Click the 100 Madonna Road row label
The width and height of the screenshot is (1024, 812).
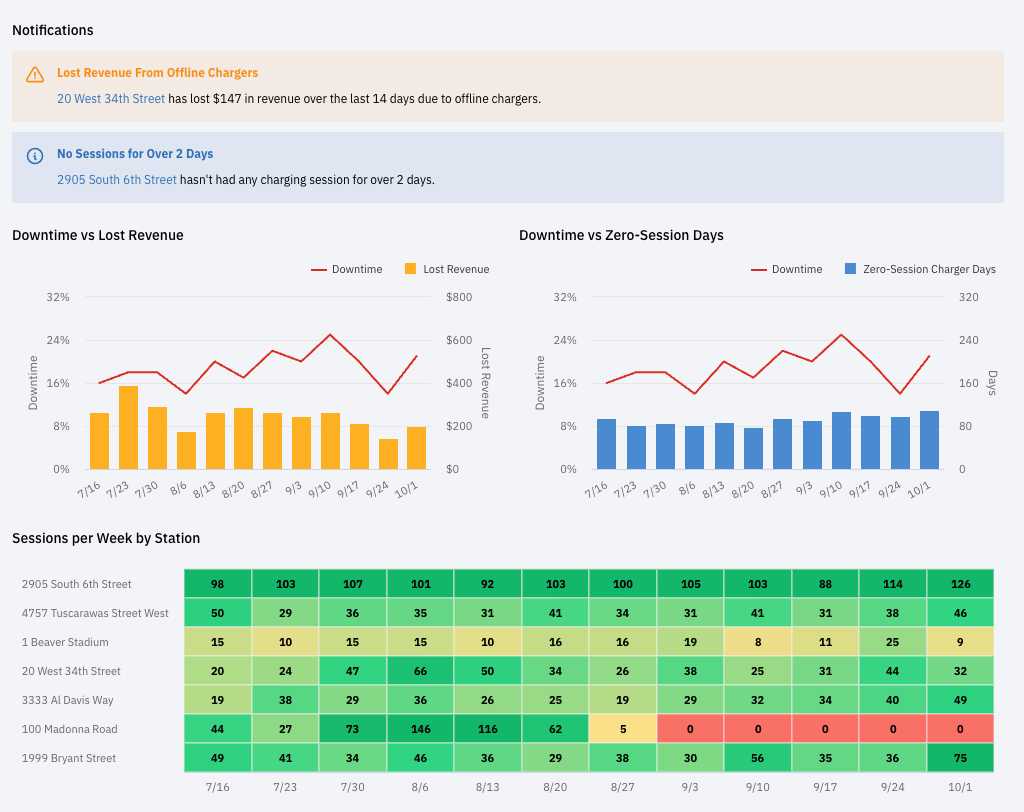pos(70,729)
